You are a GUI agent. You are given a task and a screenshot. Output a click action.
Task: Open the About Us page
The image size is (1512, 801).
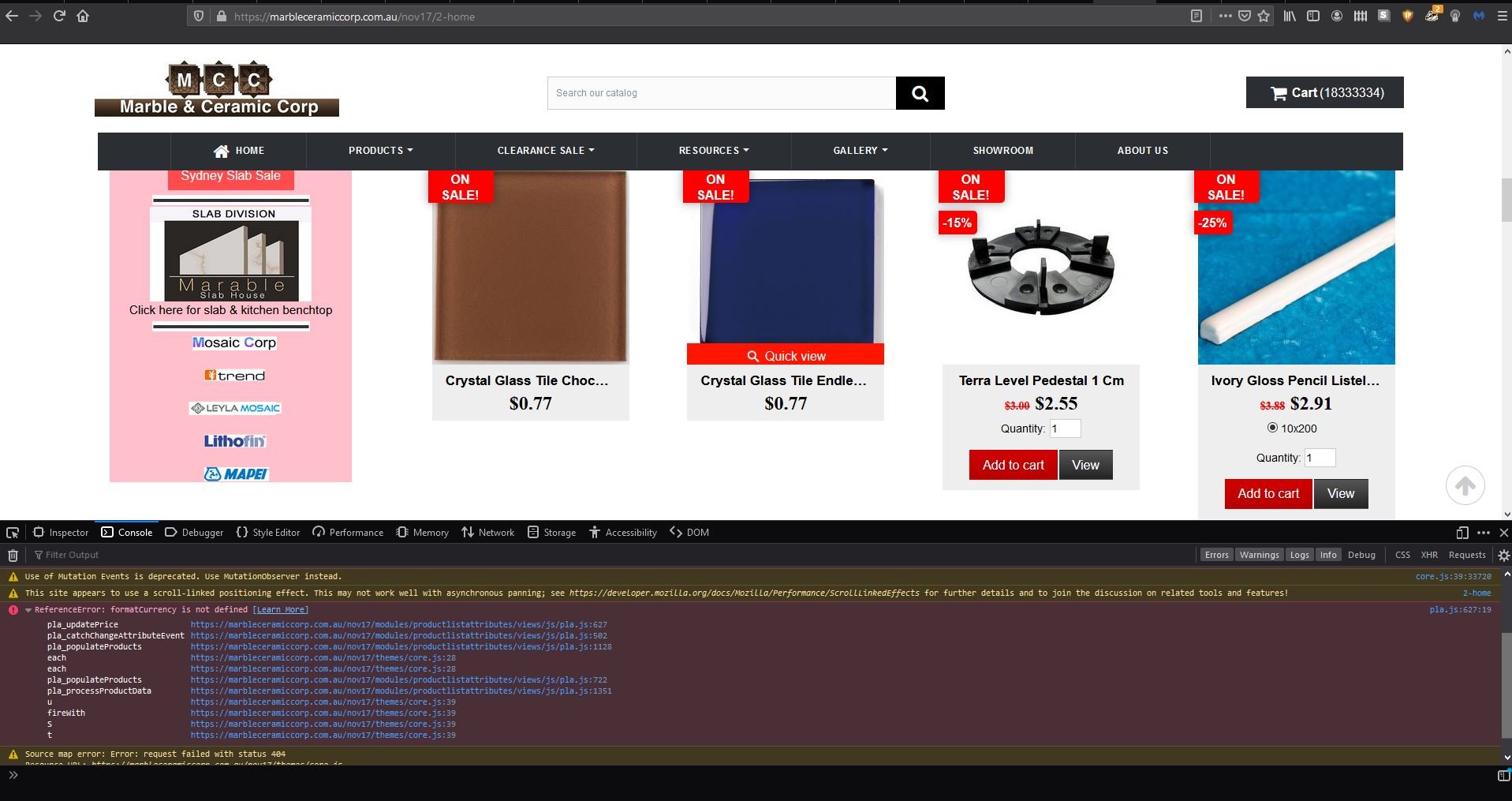pyautogui.click(x=1143, y=151)
